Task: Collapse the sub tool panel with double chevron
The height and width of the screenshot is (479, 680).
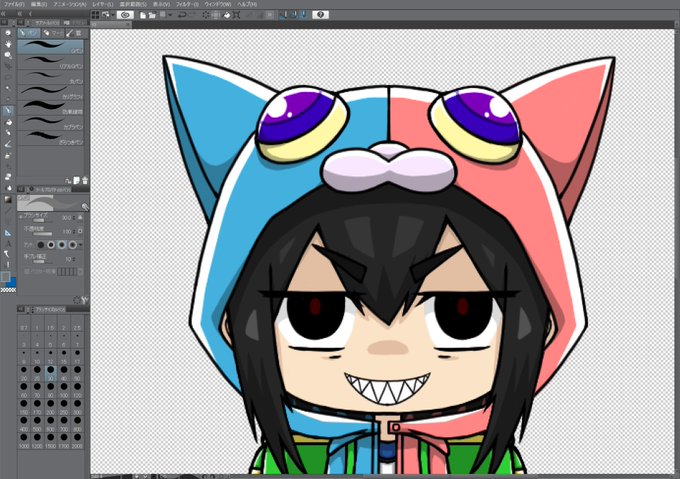Action: tap(20, 14)
